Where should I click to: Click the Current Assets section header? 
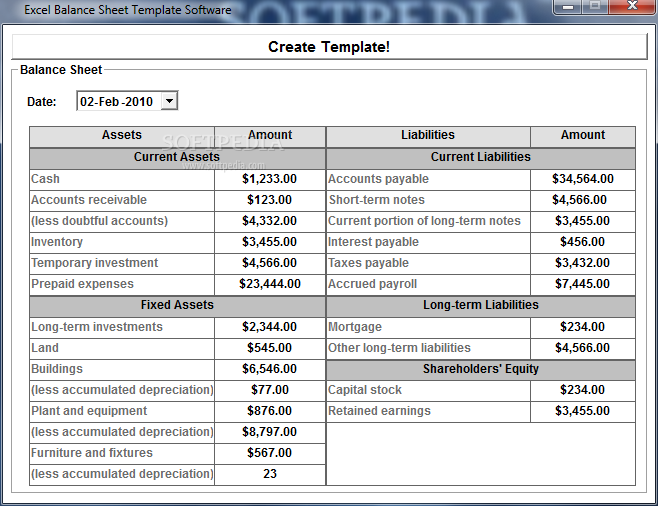coord(178,158)
